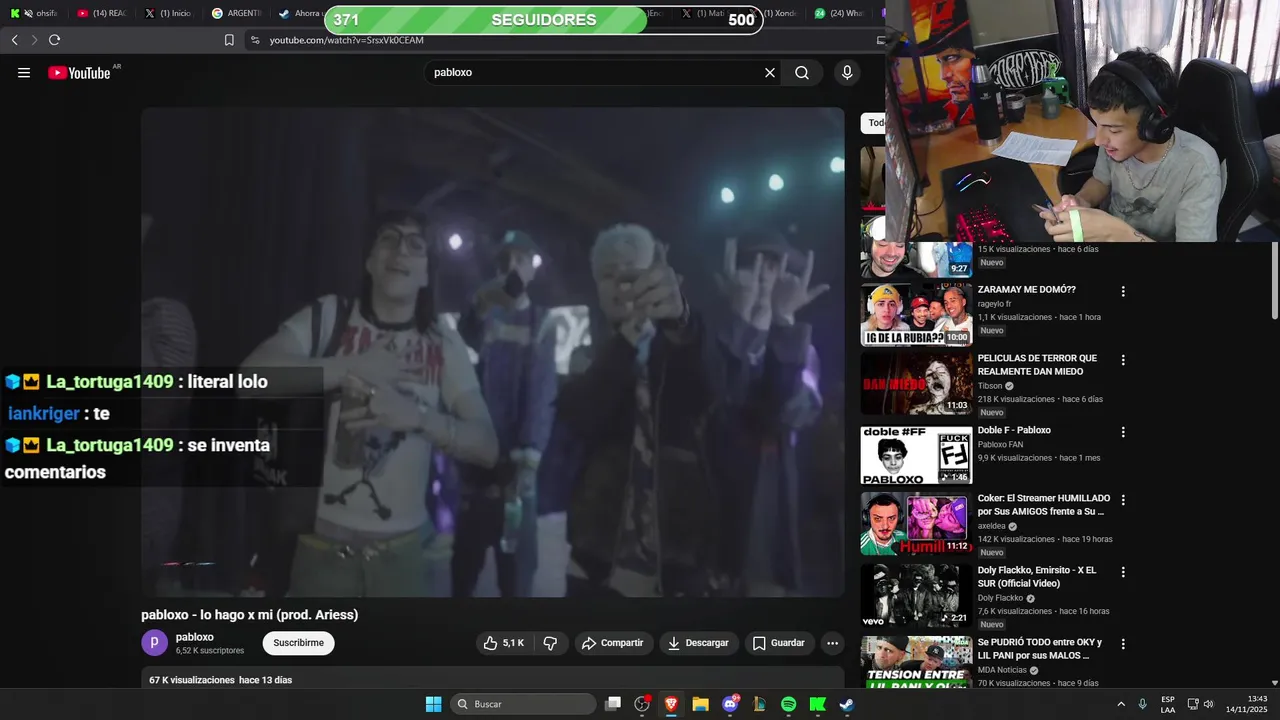Image resolution: width=1280 pixels, height=720 pixels.
Task: Open the axeldea channel name
Action: coord(992,526)
